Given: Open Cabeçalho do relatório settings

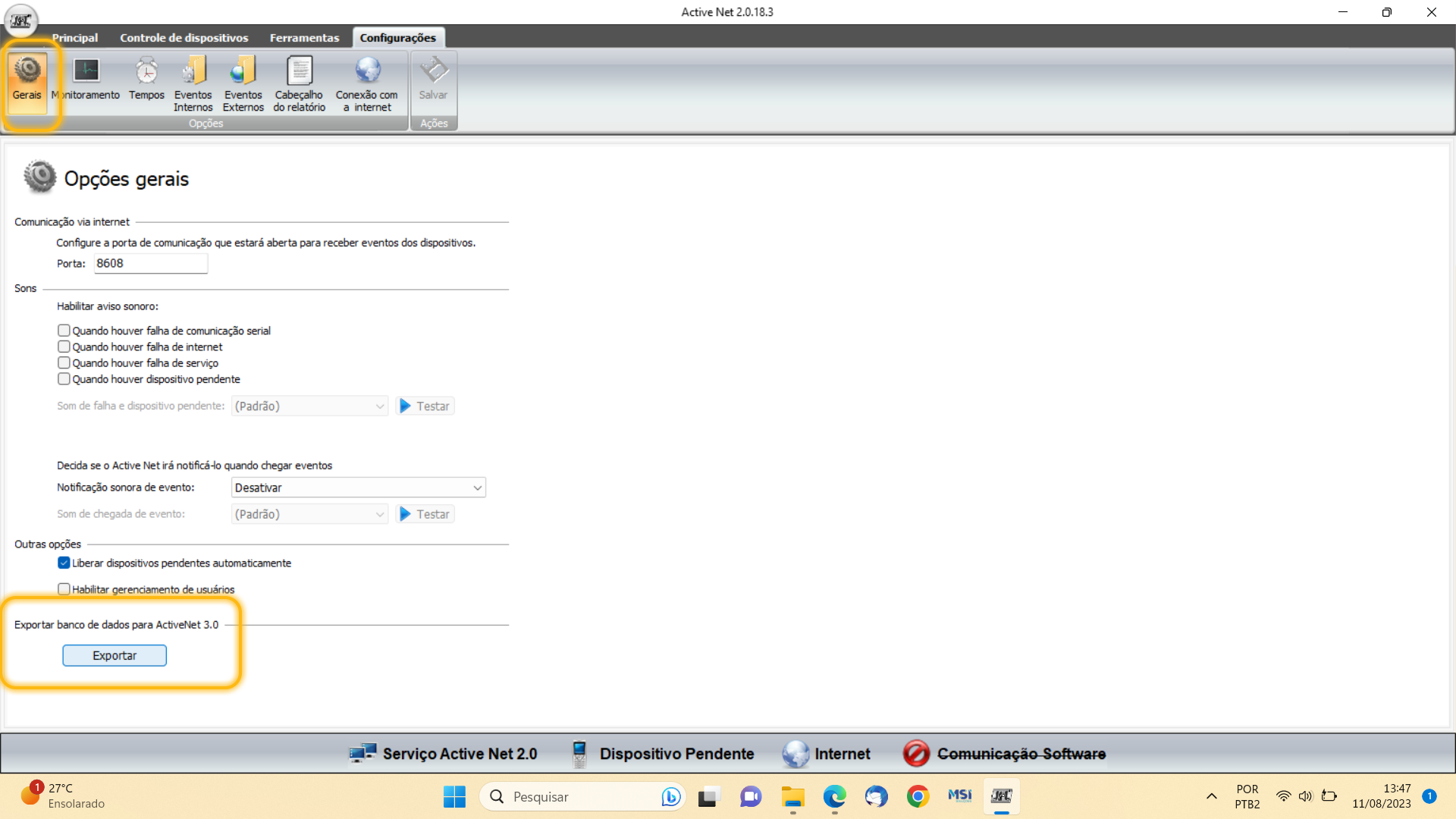Looking at the screenshot, I should click(300, 84).
